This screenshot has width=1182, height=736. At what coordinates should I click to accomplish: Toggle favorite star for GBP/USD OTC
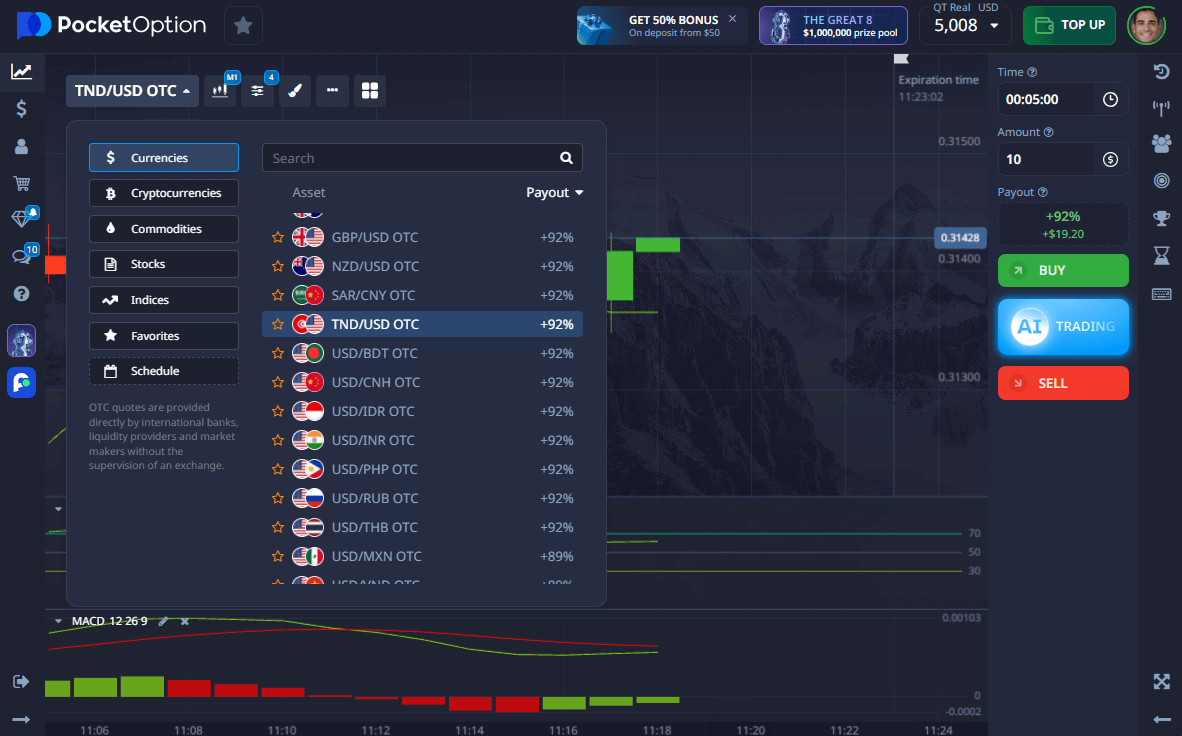(x=278, y=238)
